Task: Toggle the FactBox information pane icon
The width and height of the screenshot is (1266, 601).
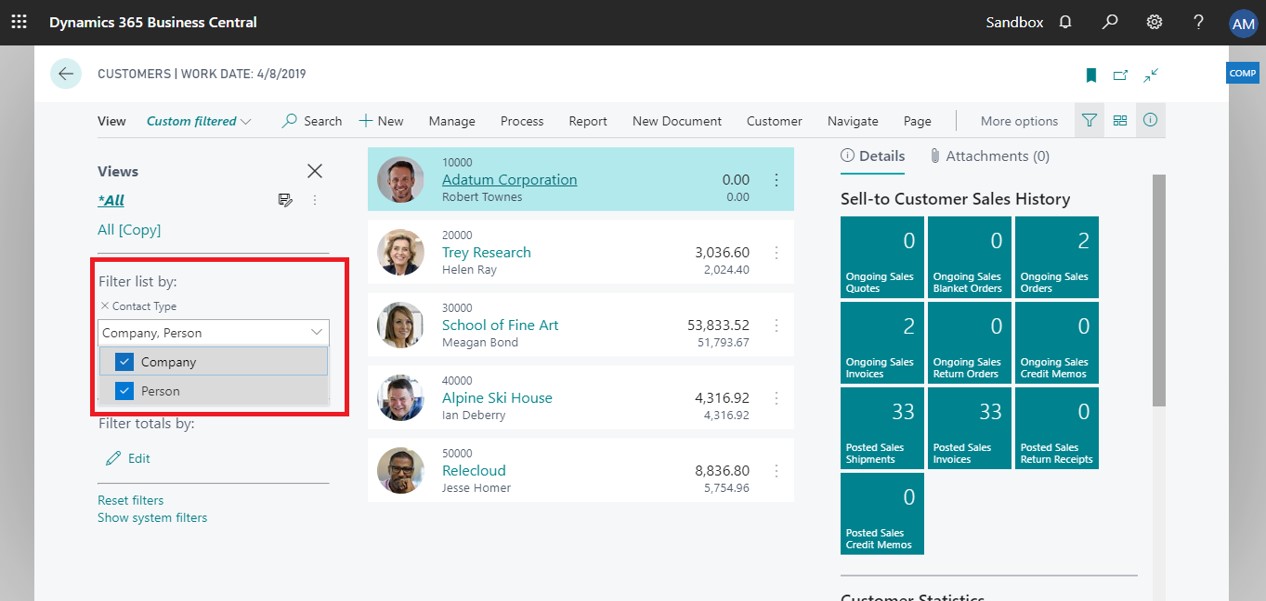Action: pyautogui.click(x=1150, y=121)
